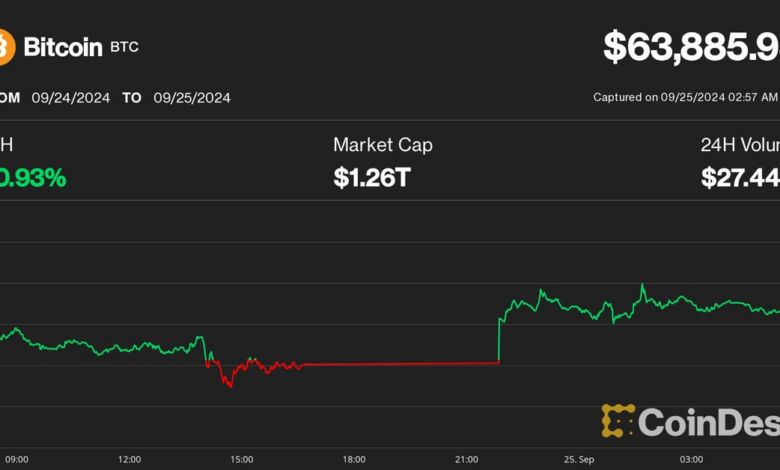
Task: Click the captured-on timestamp text
Action: pos(685,98)
